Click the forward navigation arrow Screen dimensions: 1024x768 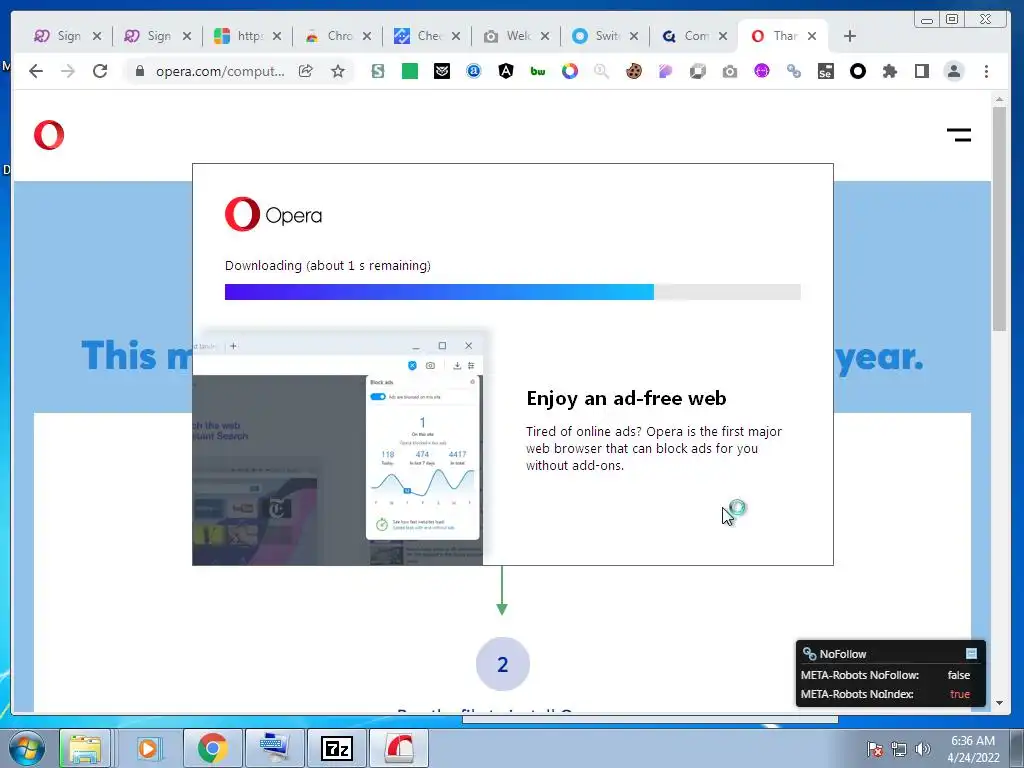point(68,71)
